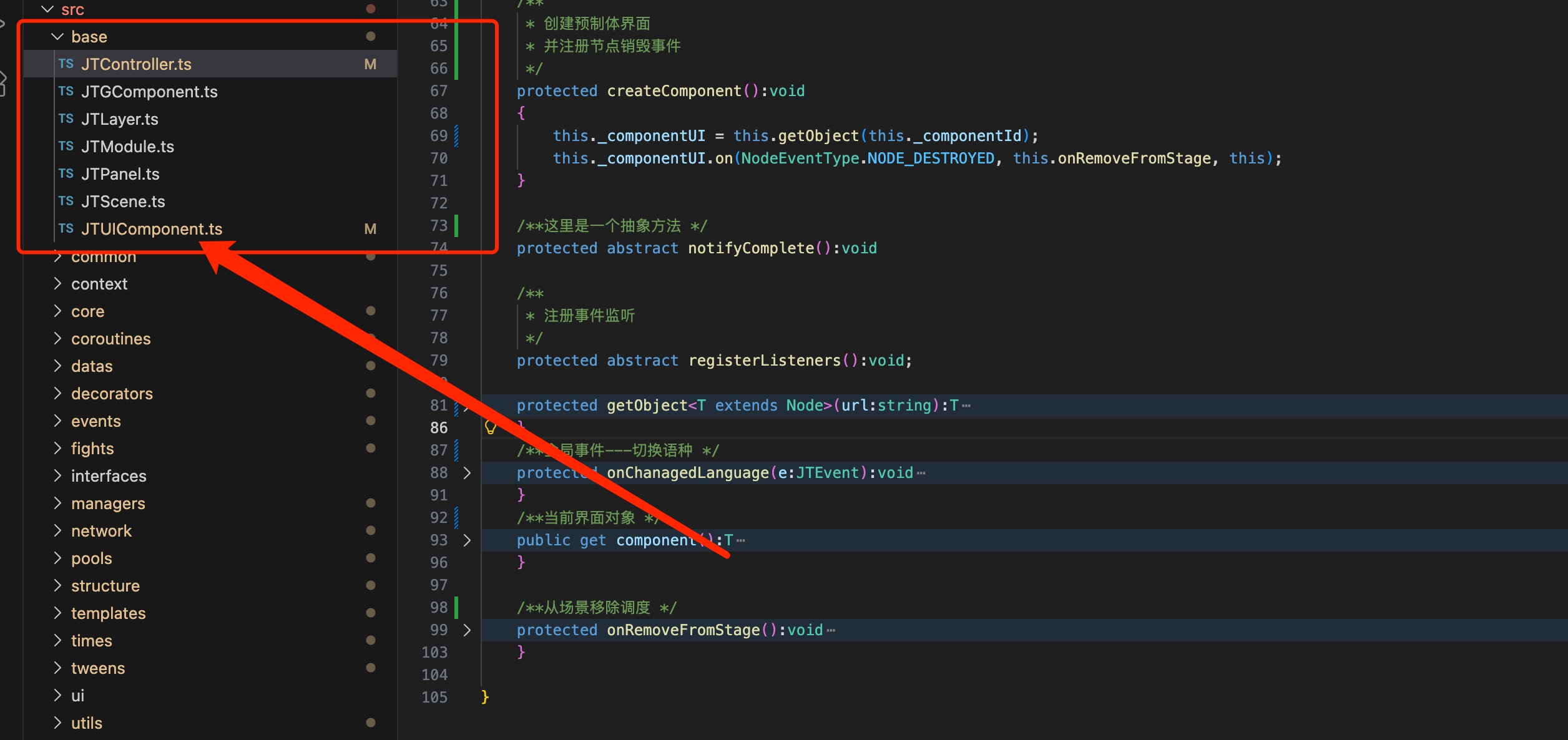The height and width of the screenshot is (740, 1568).
Task: Click the TS icon beside JTController.ts
Action: (66, 64)
